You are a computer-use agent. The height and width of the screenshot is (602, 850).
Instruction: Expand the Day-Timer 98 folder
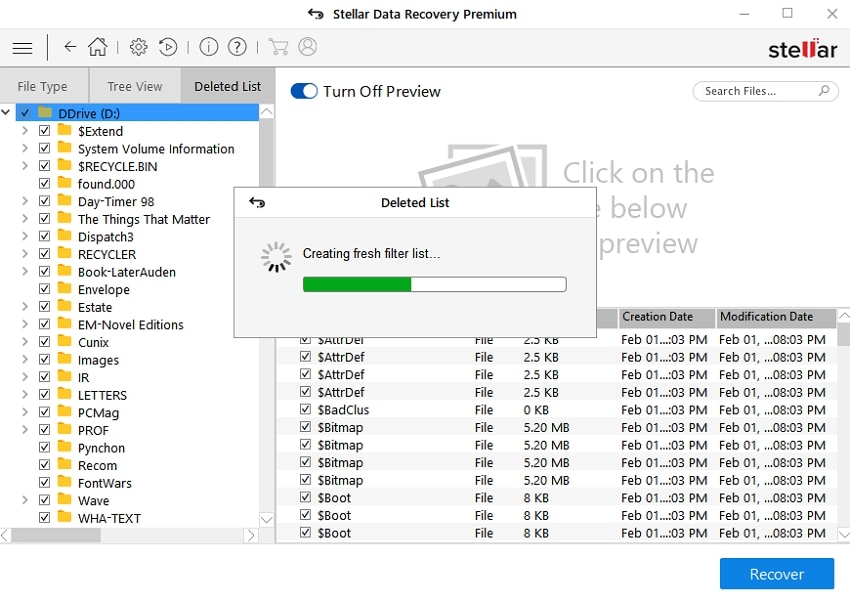(x=23, y=201)
